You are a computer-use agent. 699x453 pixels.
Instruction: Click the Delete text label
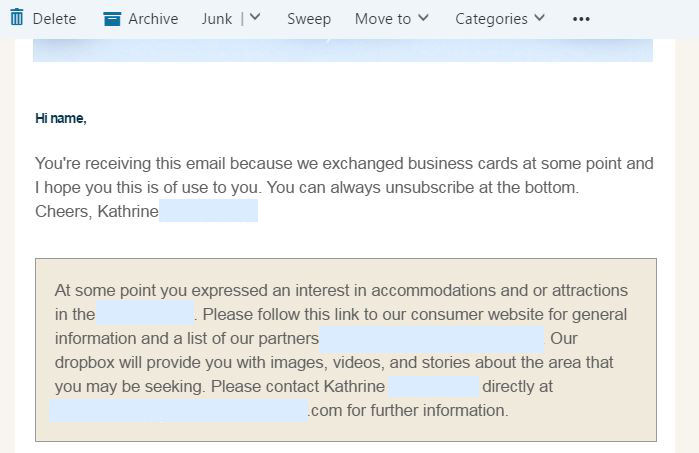(x=54, y=19)
